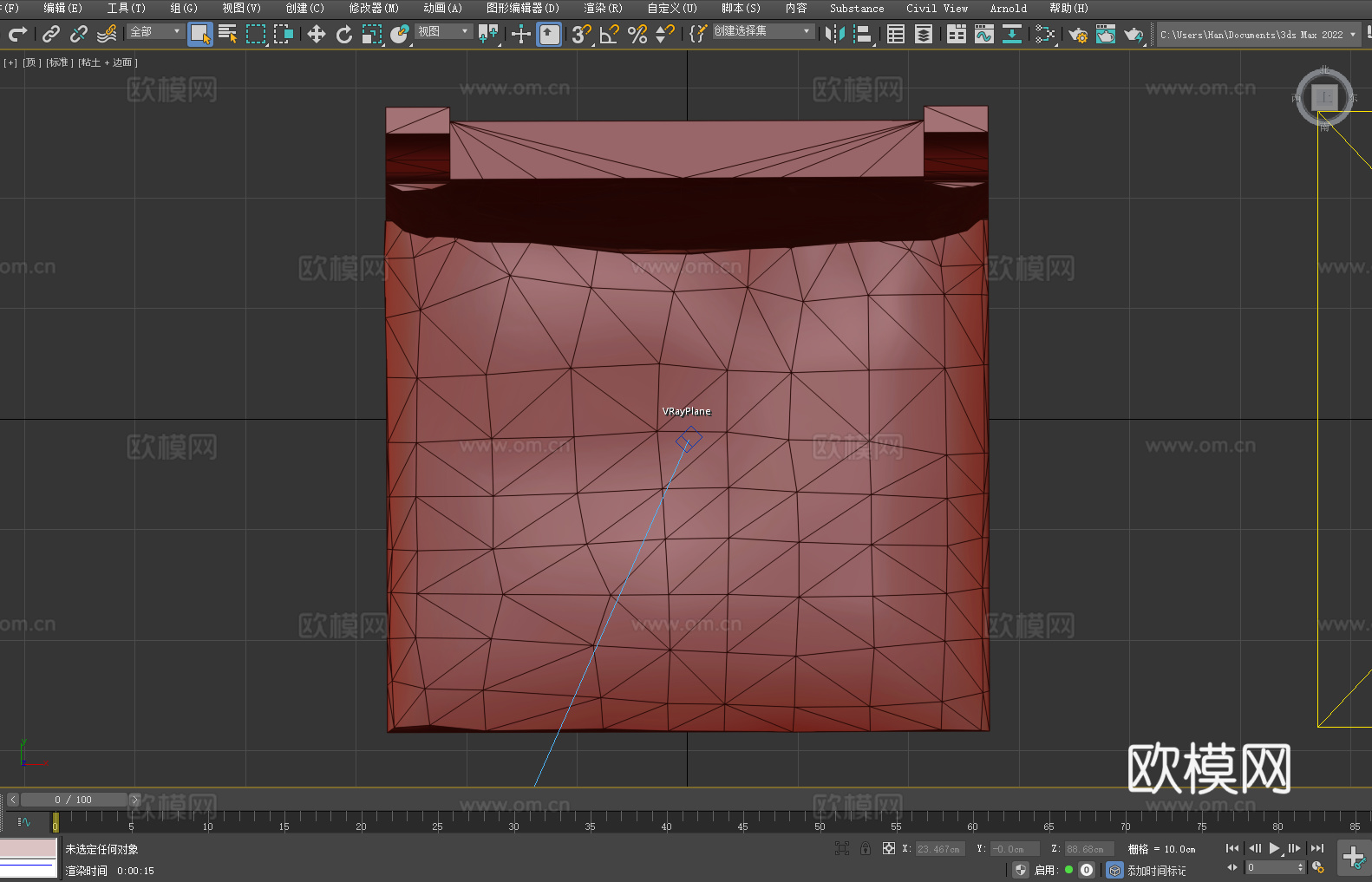The height and width of the screenshot is (882, 1372).
Task: Open the 创建选择集 named selection dropdown
Action: pos(763,31)
